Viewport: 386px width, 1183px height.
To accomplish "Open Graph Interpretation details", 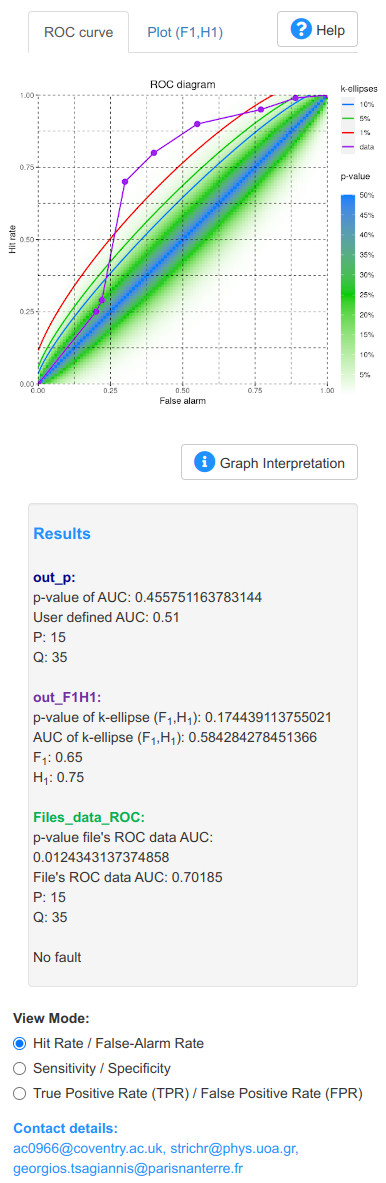I will 269,462.
